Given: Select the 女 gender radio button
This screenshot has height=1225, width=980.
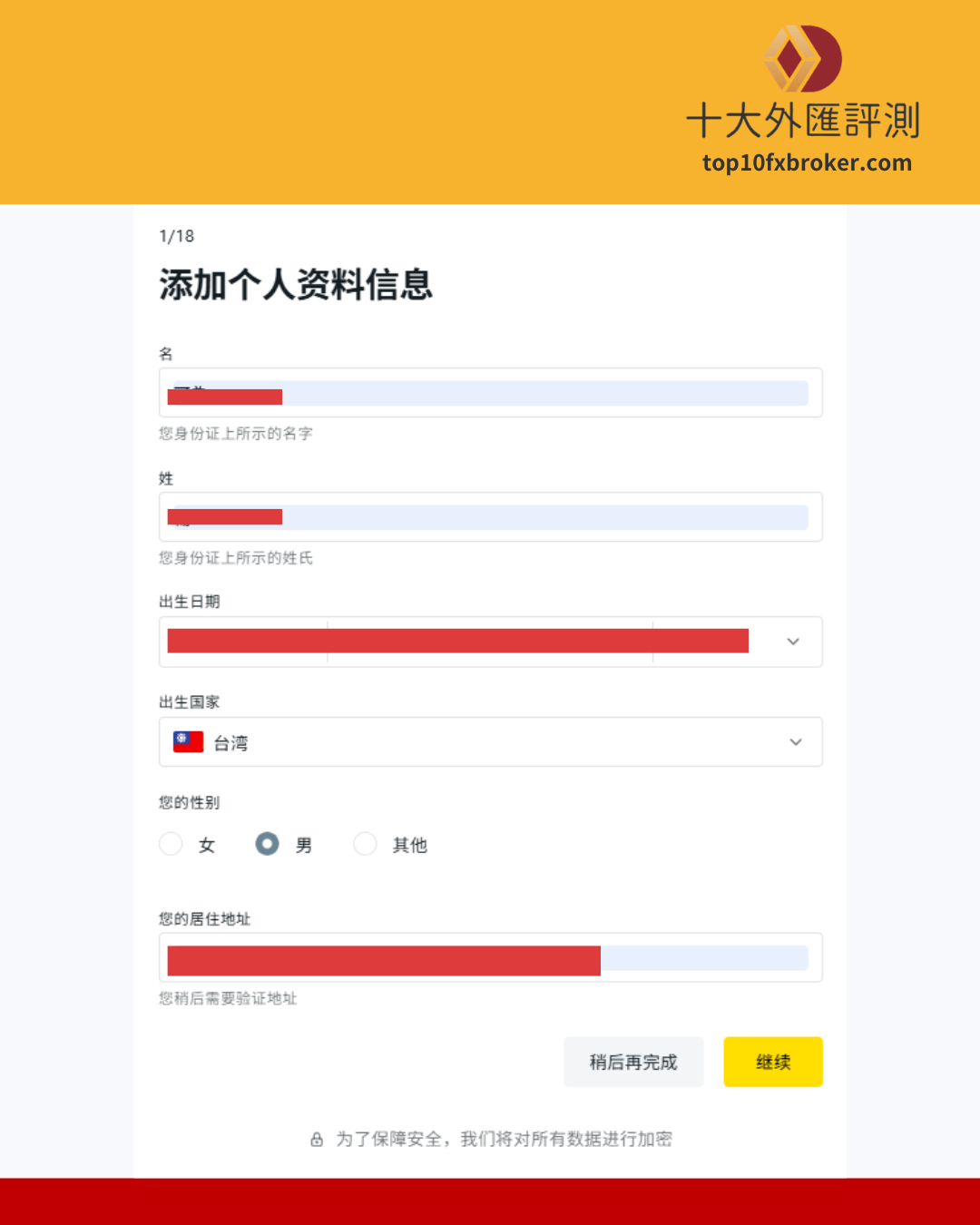Looking at the screenshot, I should 171,844.
